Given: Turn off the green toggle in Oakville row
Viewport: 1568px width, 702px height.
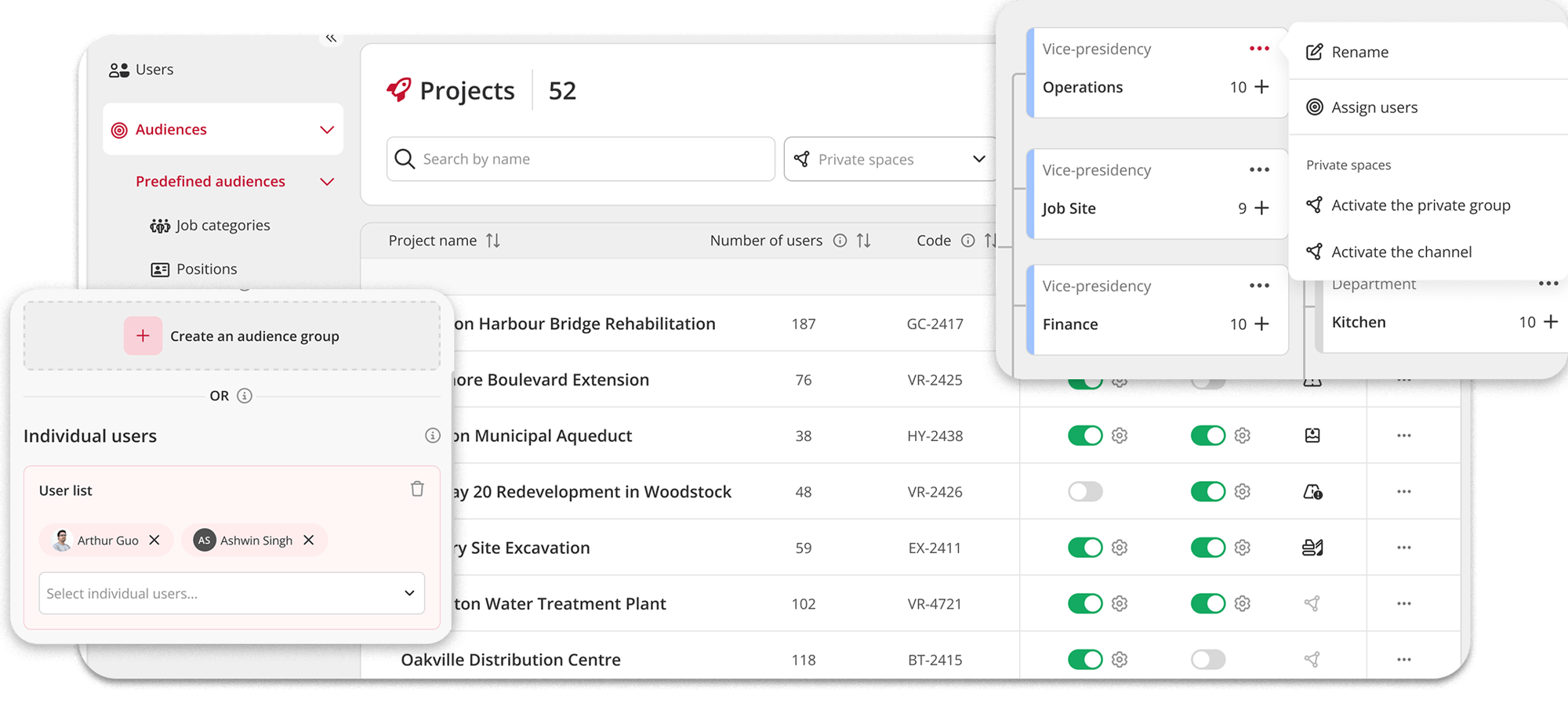Looking at the screenshot, I should point(1085,660).
